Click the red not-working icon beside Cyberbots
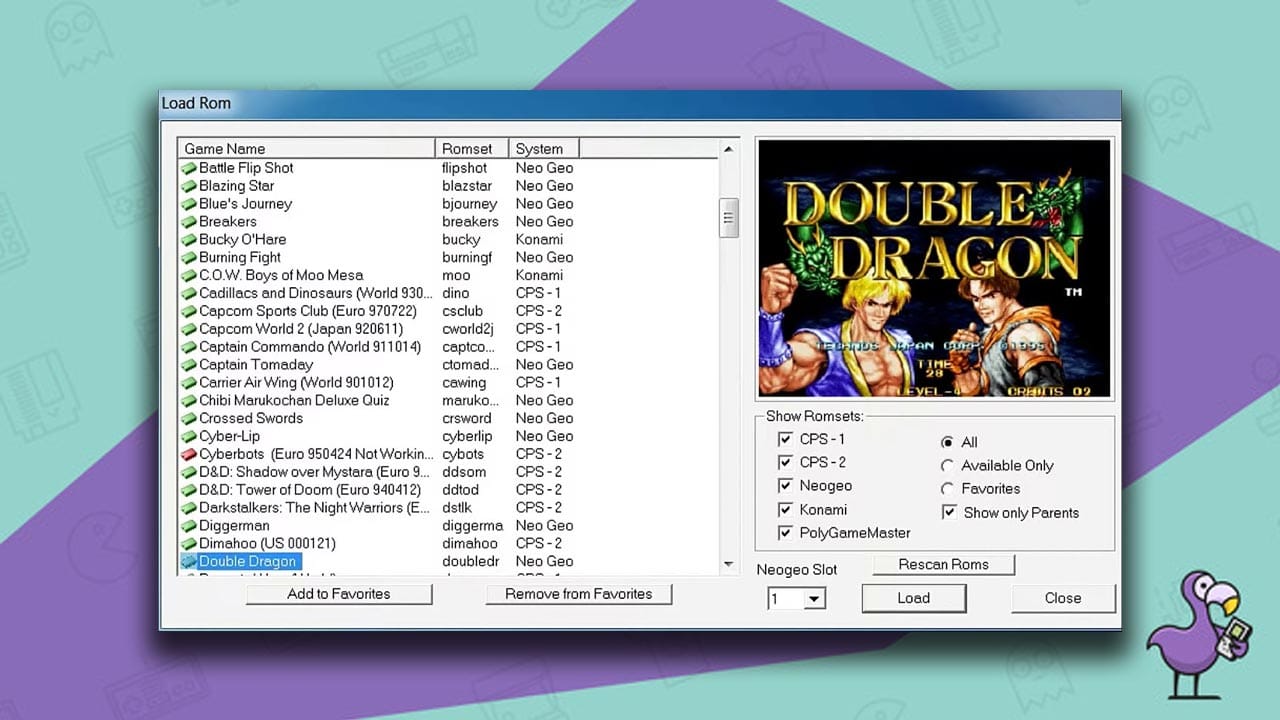1280x720 pixels. (188, 455)
